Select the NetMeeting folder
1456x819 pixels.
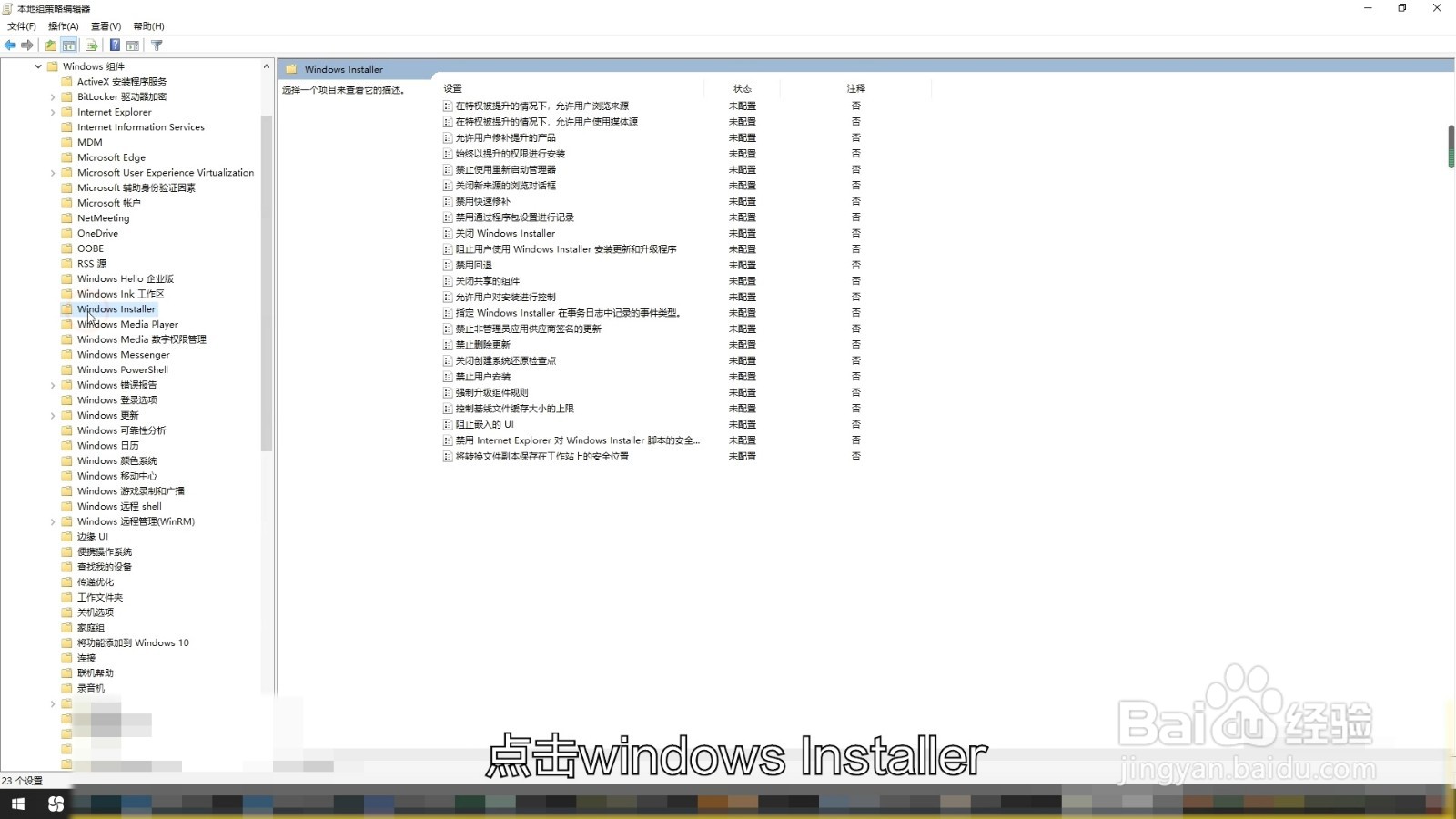(x=104, y=218)
